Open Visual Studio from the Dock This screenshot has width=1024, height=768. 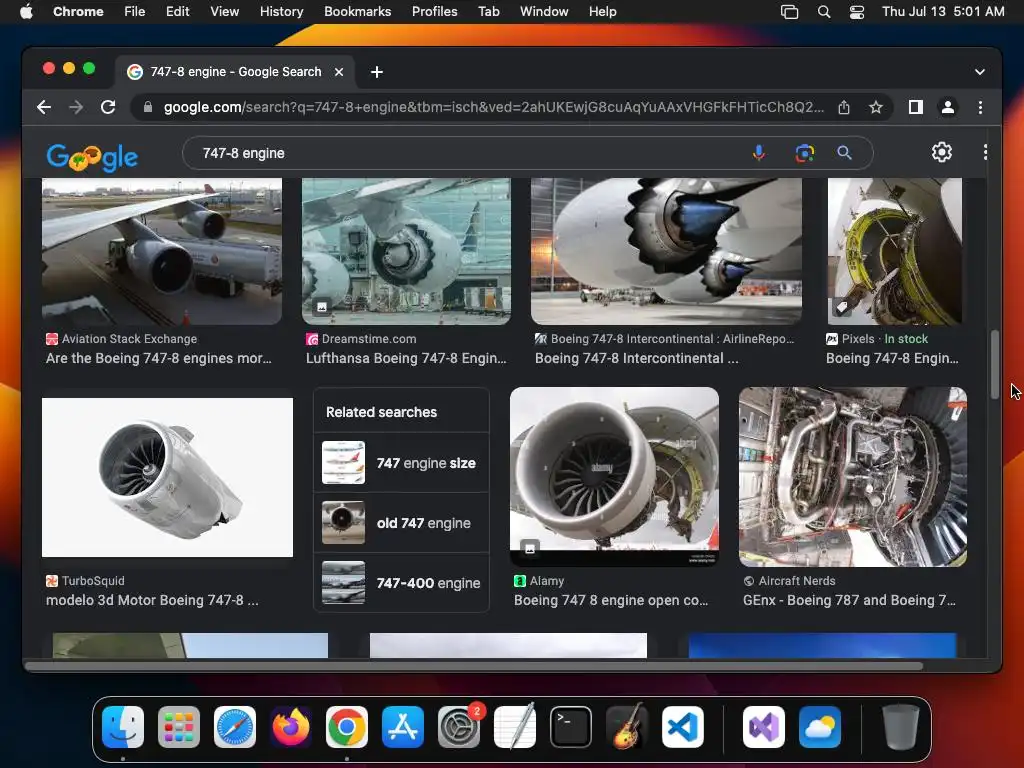pos(764,727)
